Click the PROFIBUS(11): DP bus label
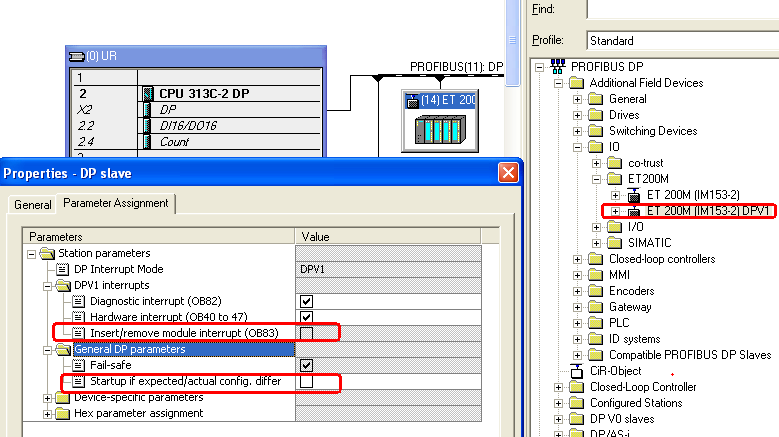Image resolution: width=779 pixels, height=437 pixels. click(x=456, y=67)
